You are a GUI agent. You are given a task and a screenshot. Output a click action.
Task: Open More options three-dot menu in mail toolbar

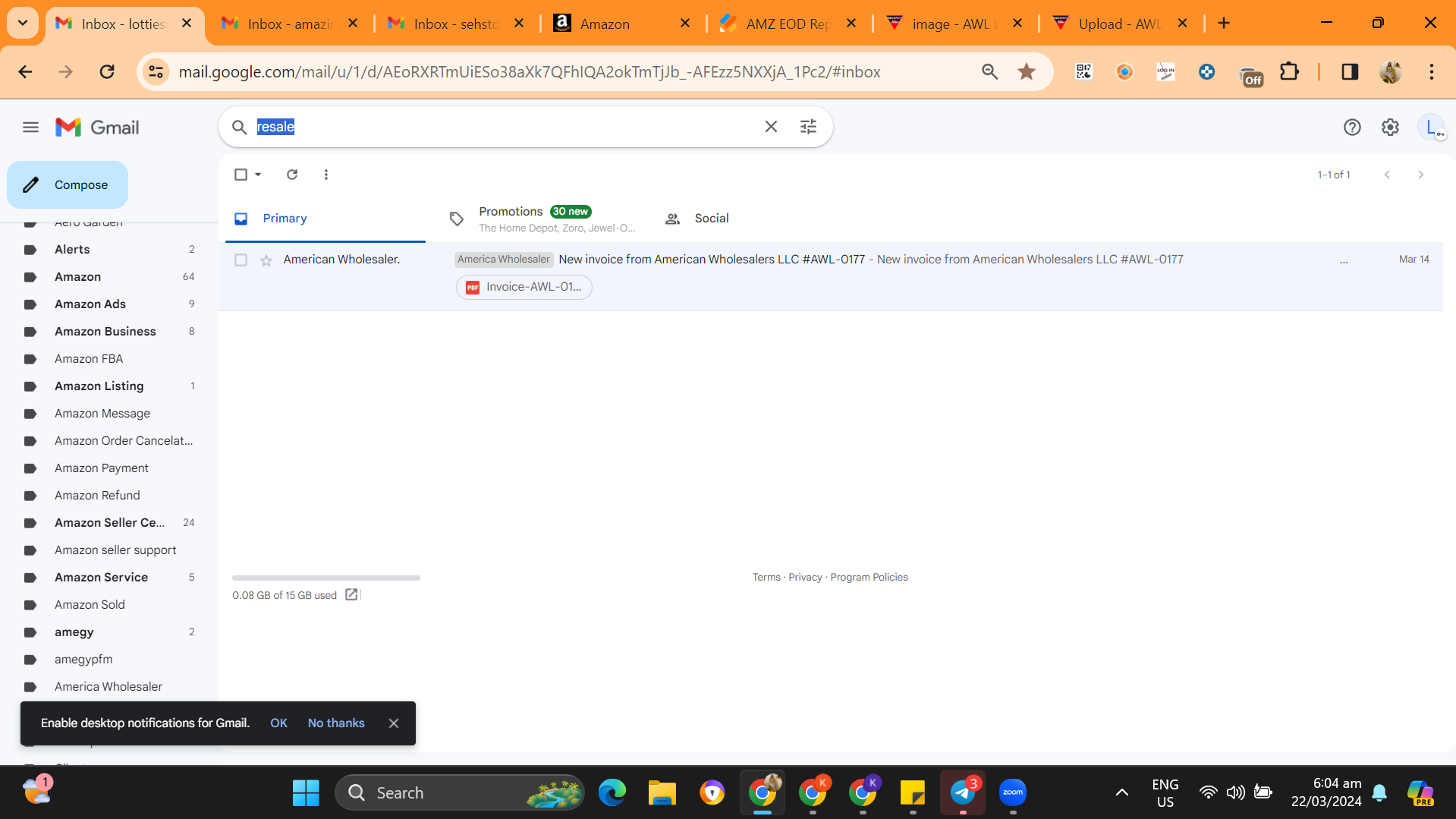(326, 175)
